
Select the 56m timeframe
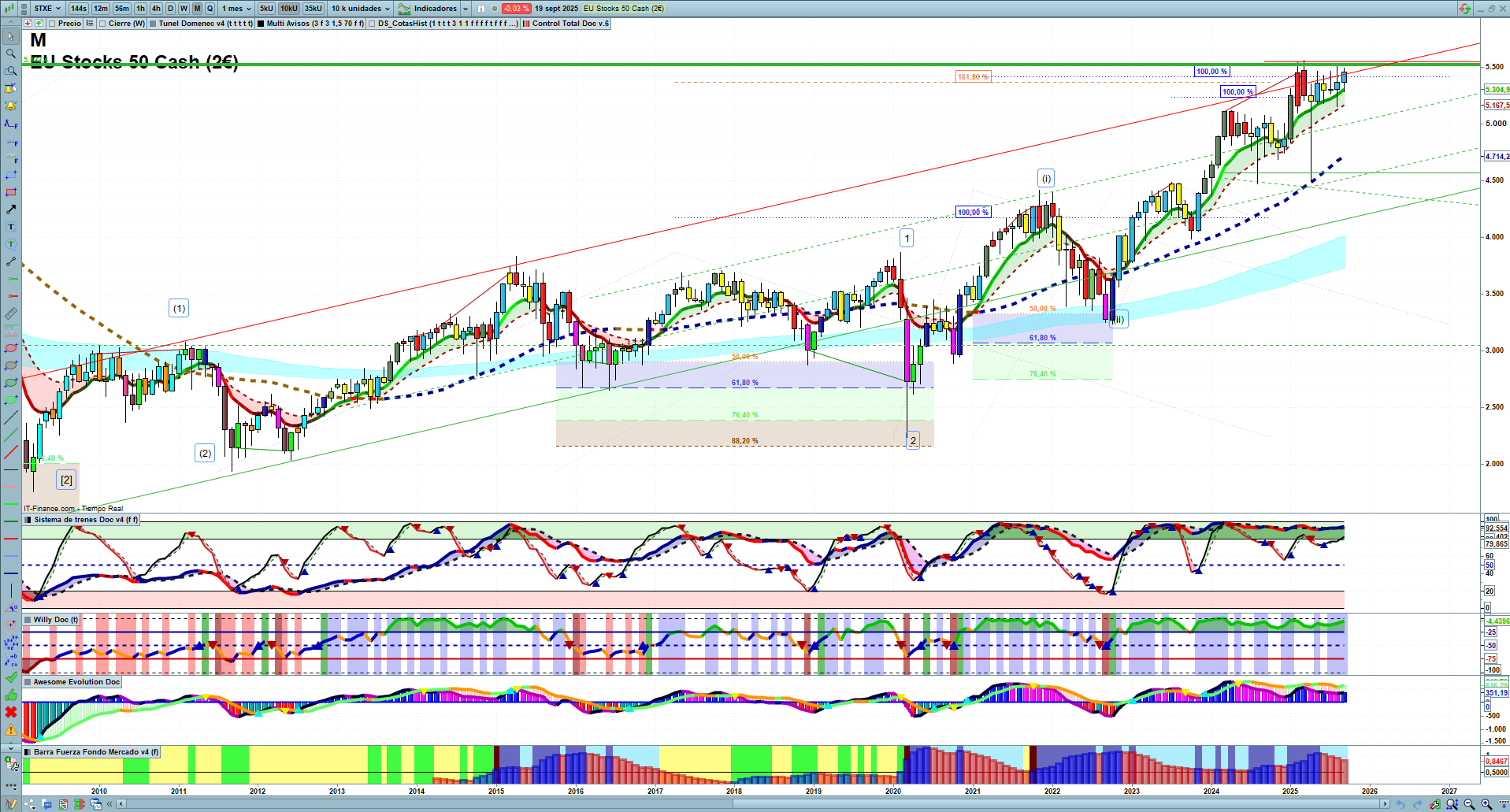[122, 9]
